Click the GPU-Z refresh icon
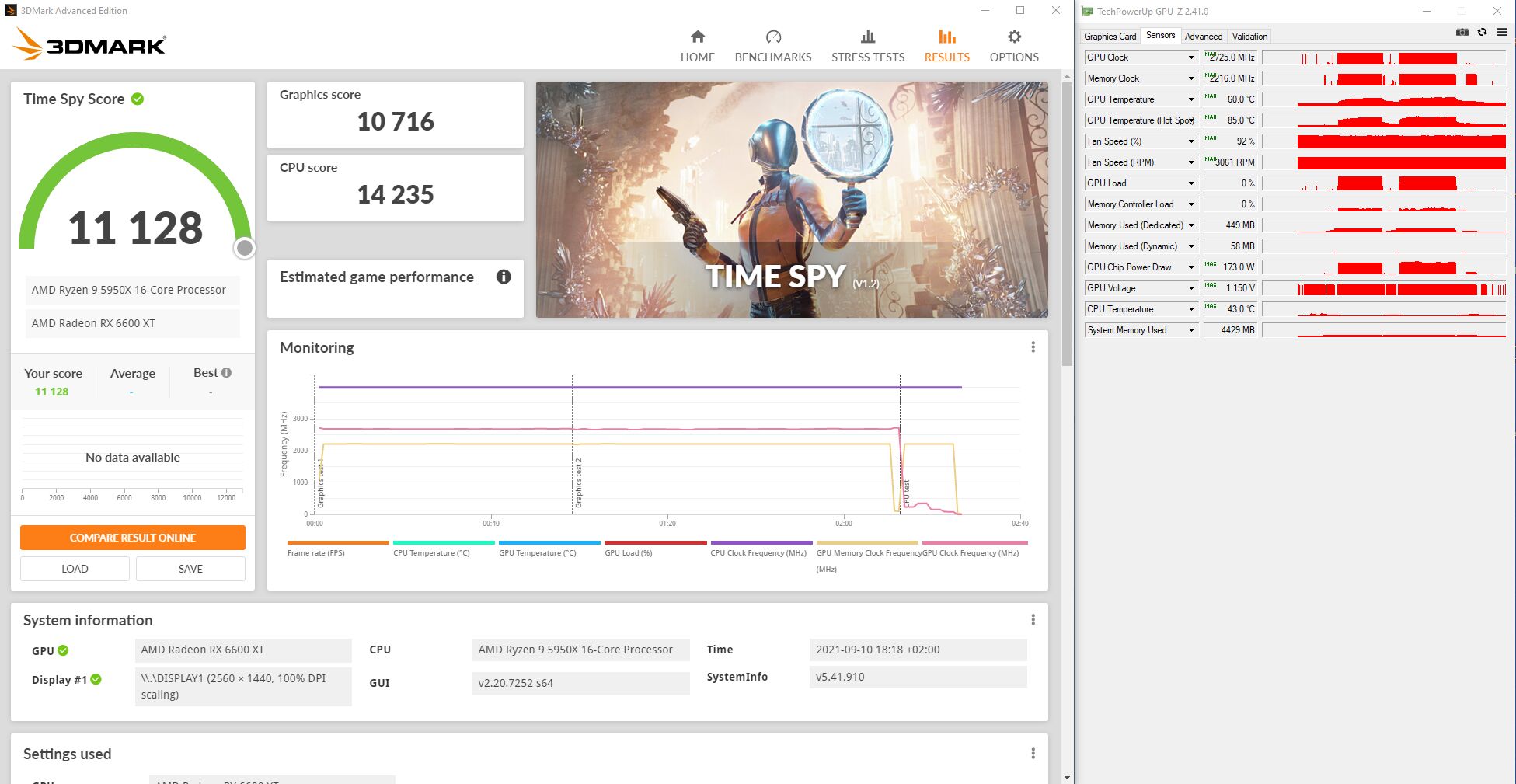1516x784 pixels. pos(1482,32)
